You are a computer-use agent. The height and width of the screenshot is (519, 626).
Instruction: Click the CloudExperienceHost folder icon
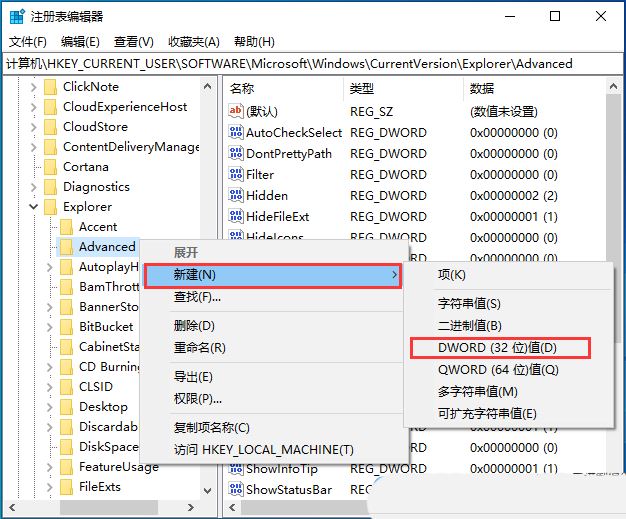click(x=50, y=107)
